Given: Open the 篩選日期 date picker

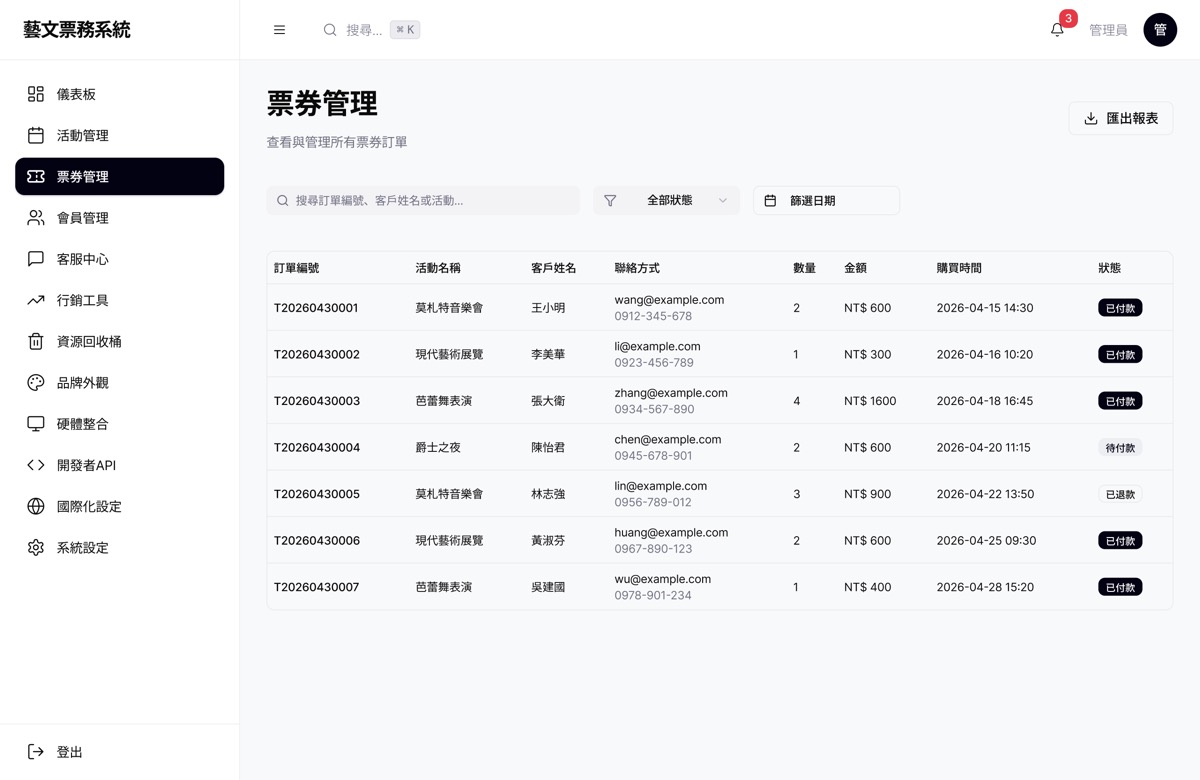Looking at the screenshot, I should coord(826,200).
